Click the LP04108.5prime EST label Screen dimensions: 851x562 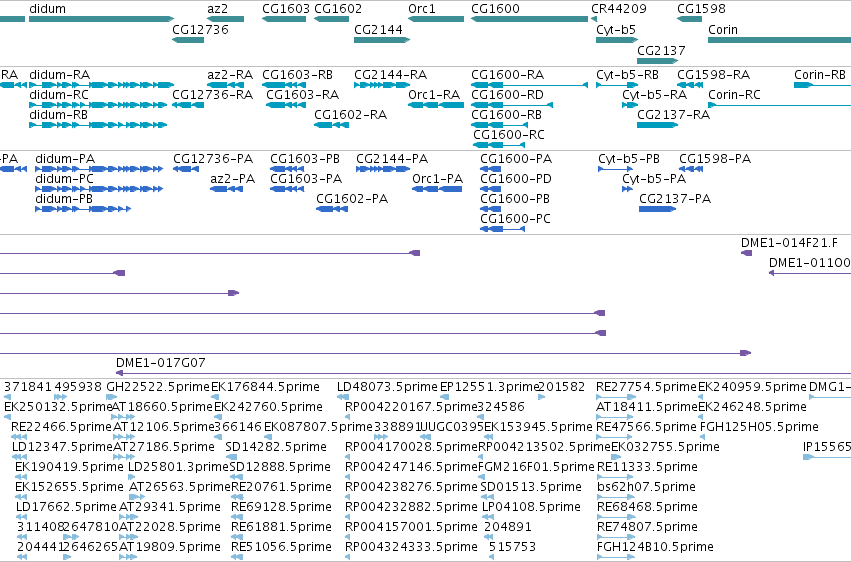[x=531, y=507]
